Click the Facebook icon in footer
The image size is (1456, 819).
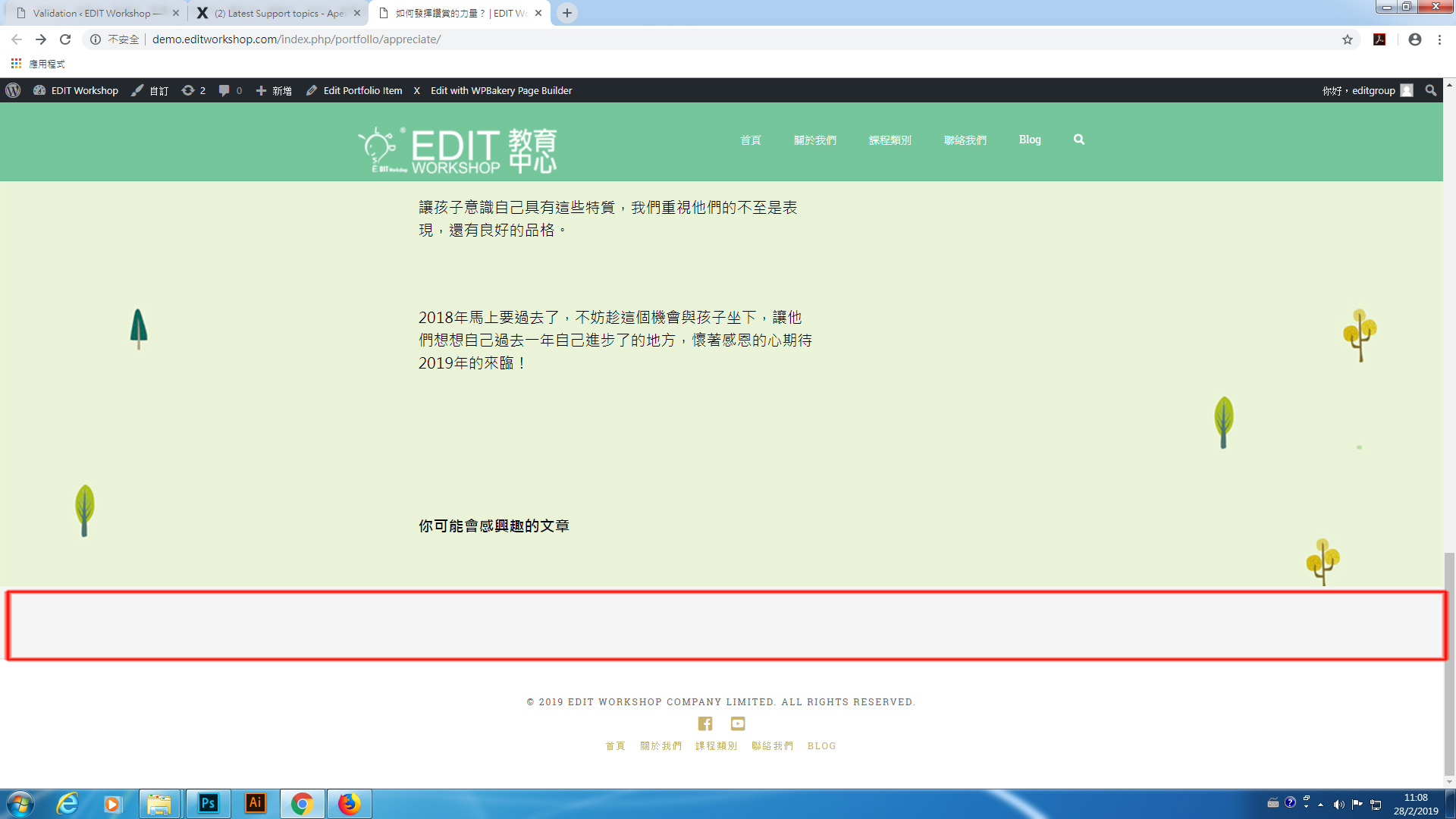tap(705, 723)
